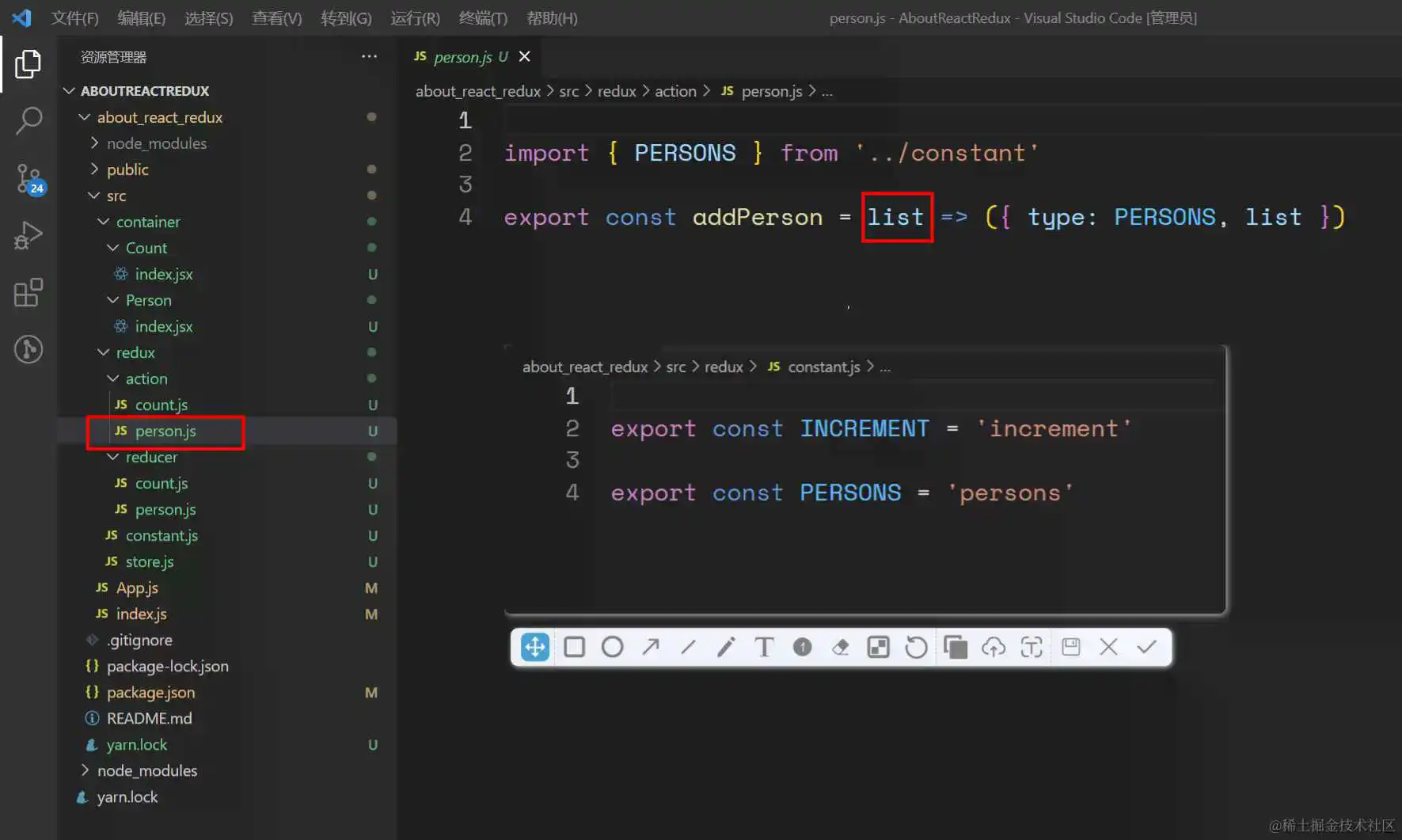Open the Run and Debug view
Screen dimensions: 1402x840
tap(28, 235)
